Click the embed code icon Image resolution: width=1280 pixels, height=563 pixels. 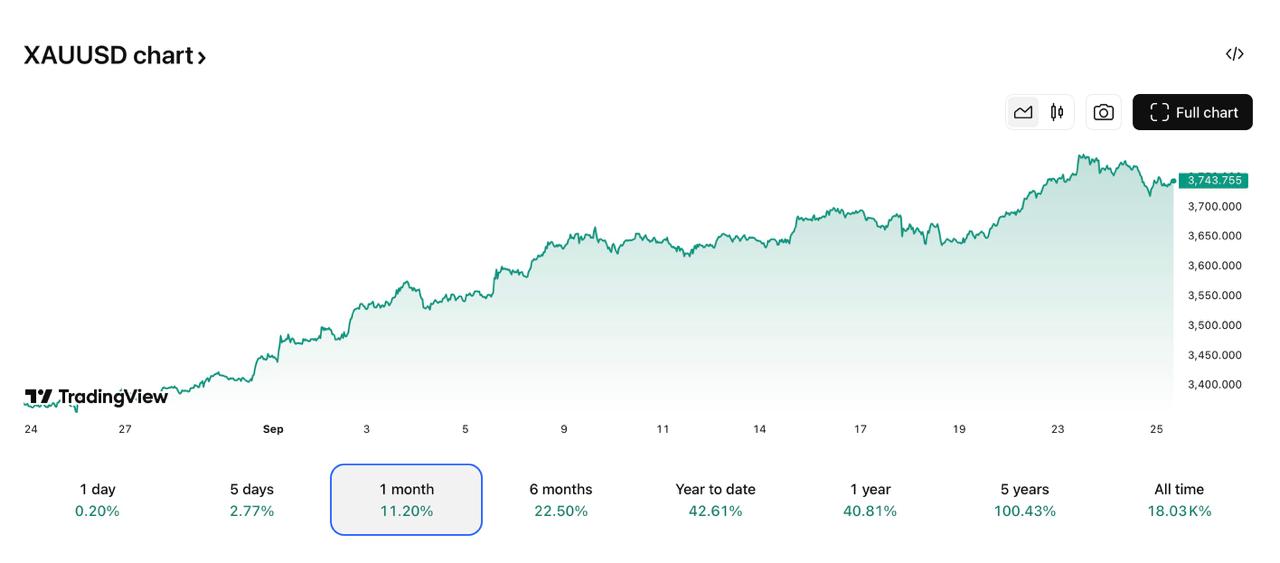[1234, 54]
